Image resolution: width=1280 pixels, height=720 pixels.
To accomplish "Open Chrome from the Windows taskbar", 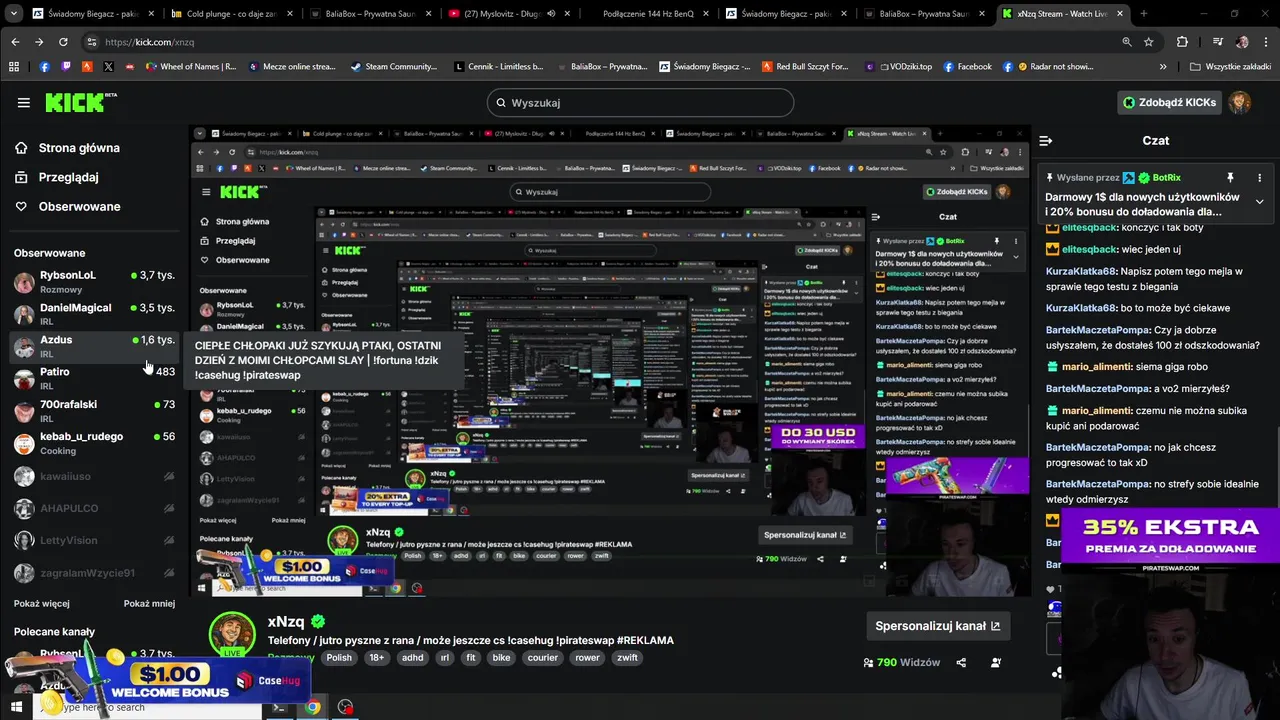I will [x=313, y=707].
